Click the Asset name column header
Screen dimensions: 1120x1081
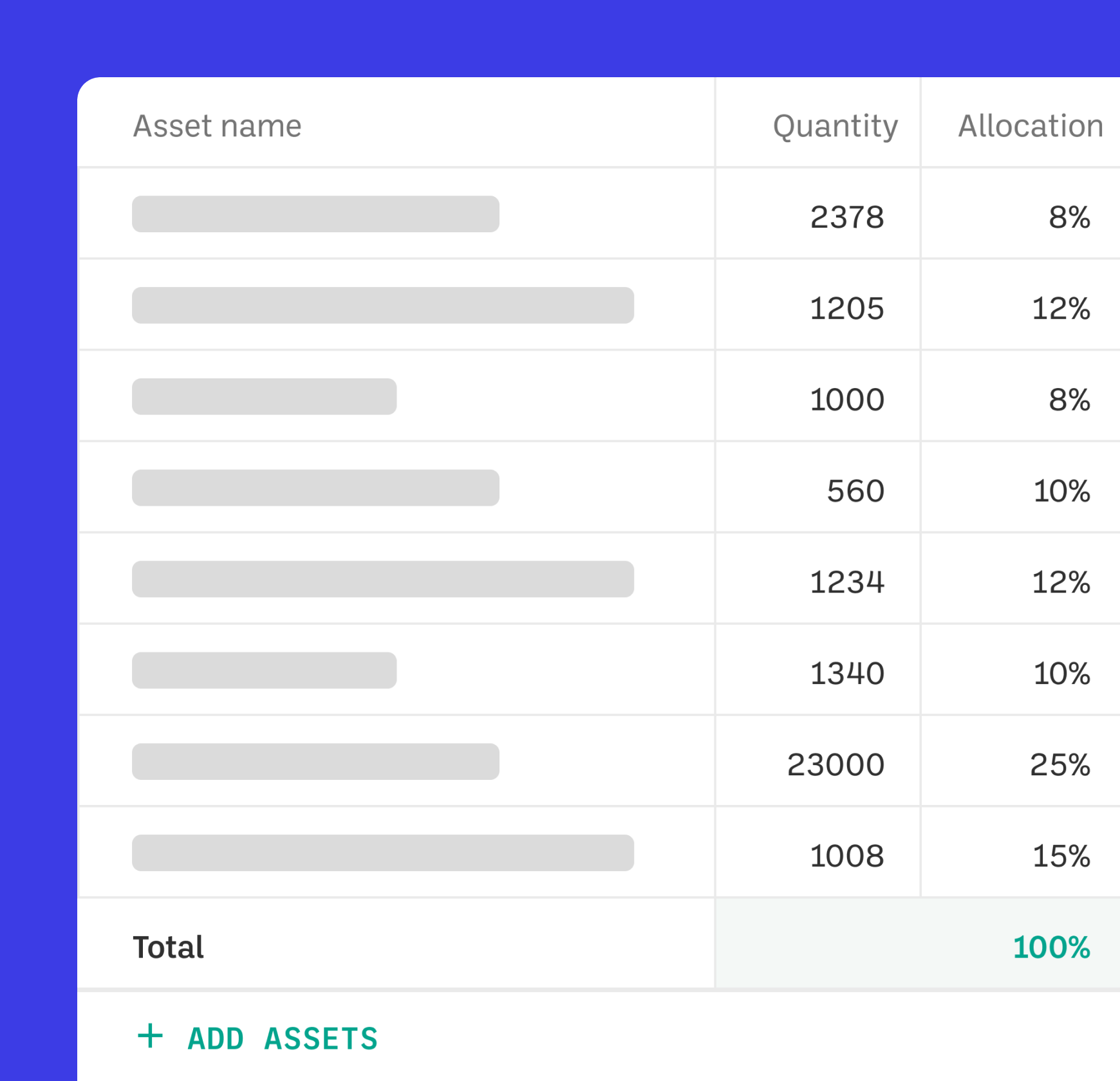point(217,125)
